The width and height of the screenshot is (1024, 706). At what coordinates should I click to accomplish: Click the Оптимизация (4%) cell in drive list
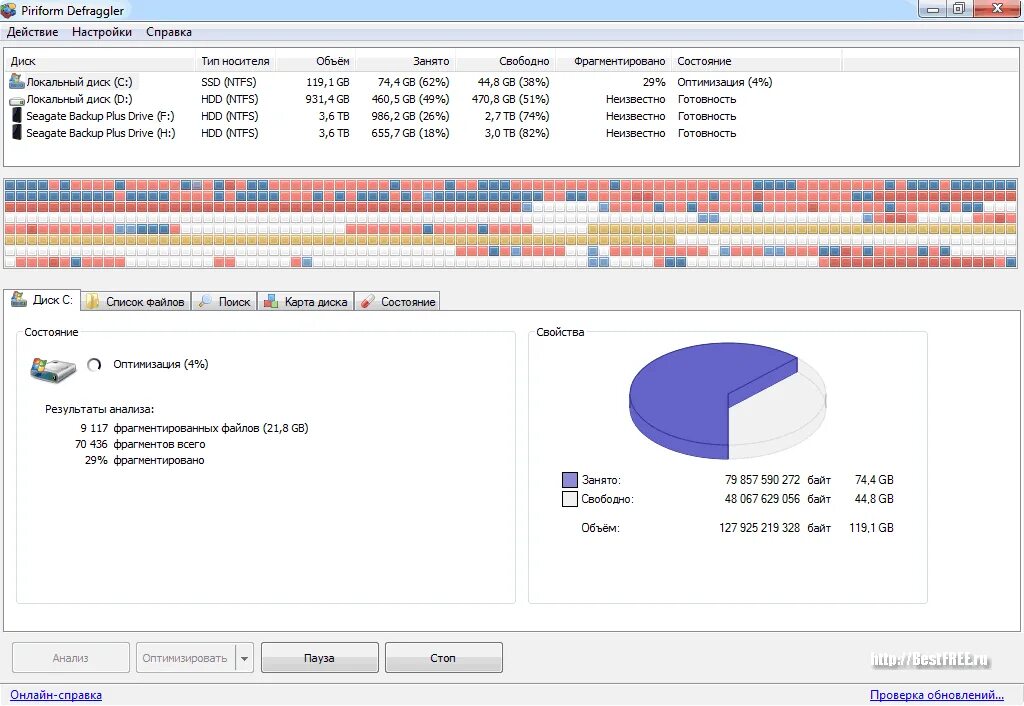725,82
